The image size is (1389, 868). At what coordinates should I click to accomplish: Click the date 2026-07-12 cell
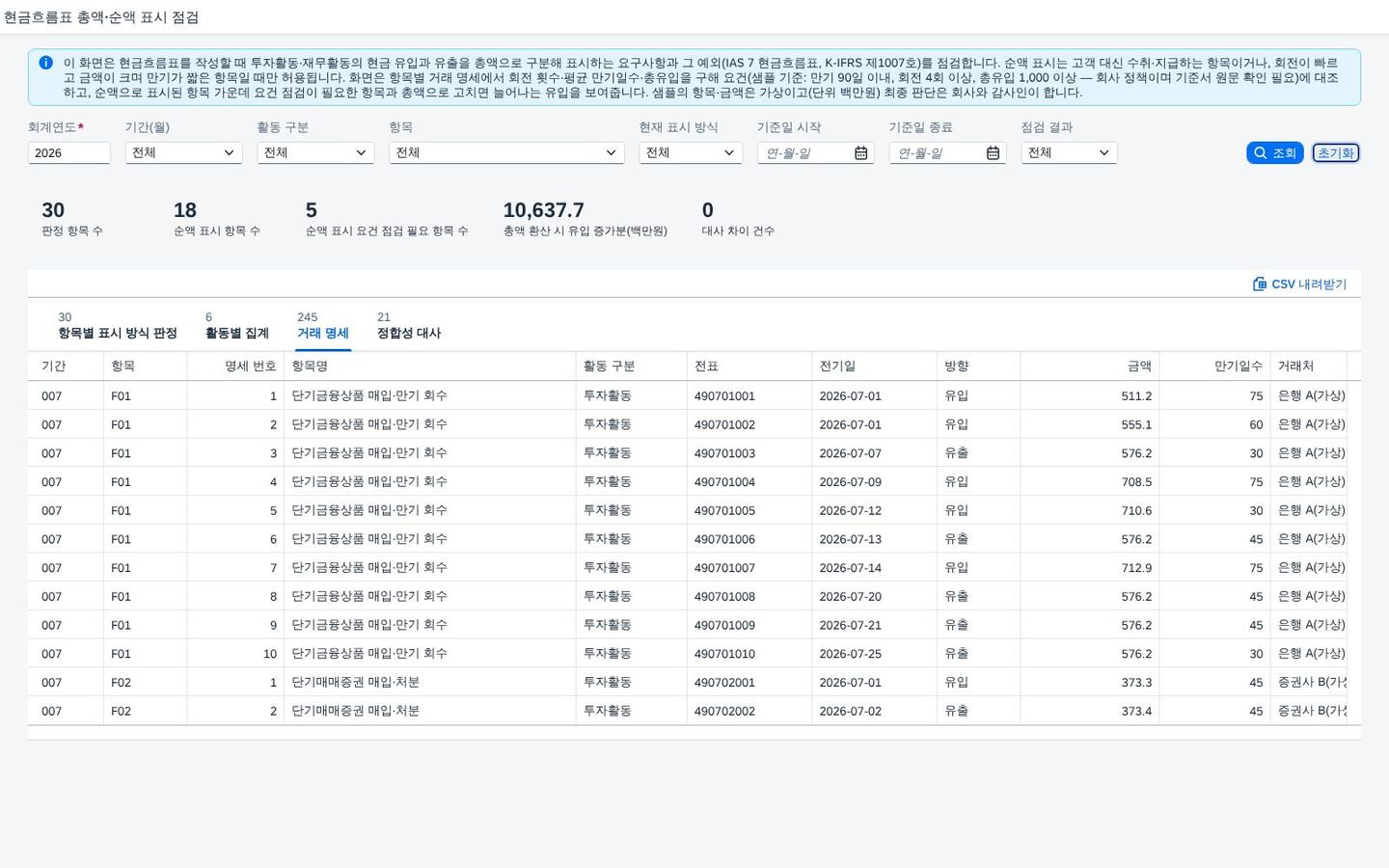[x=874, y=511]
